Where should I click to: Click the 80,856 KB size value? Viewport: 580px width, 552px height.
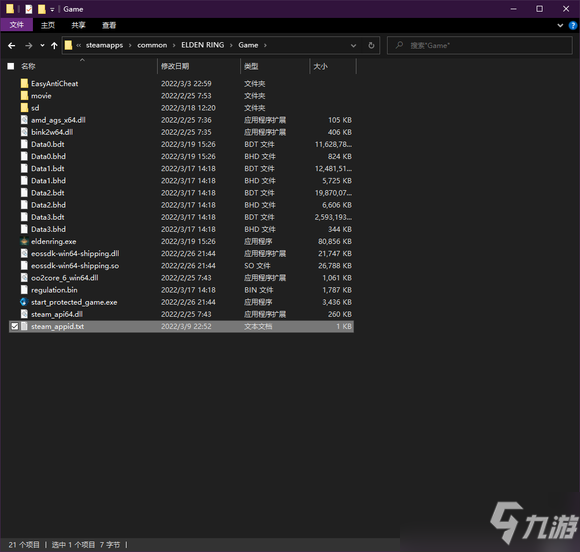pos(335,242)
